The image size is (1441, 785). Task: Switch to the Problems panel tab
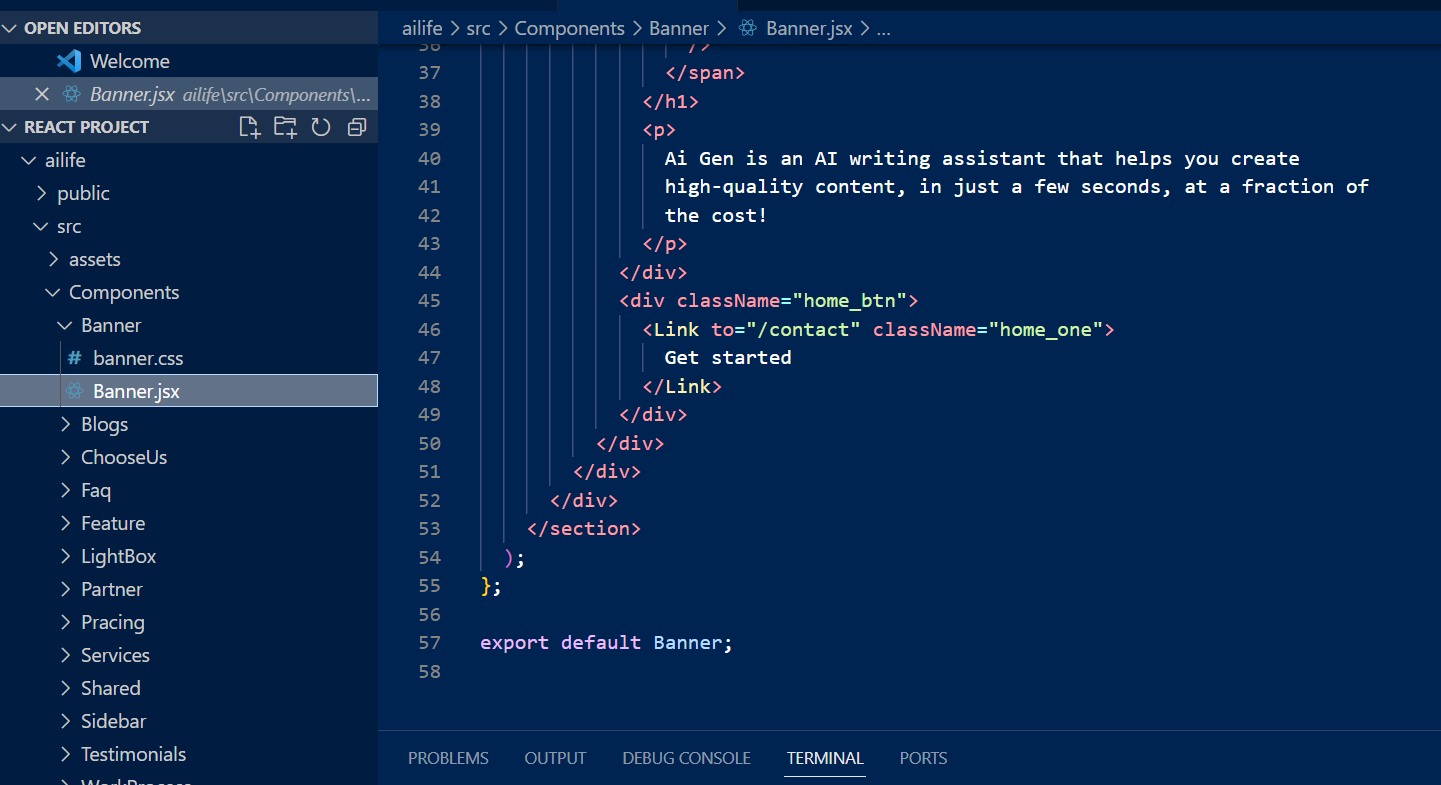pos(448,758)
